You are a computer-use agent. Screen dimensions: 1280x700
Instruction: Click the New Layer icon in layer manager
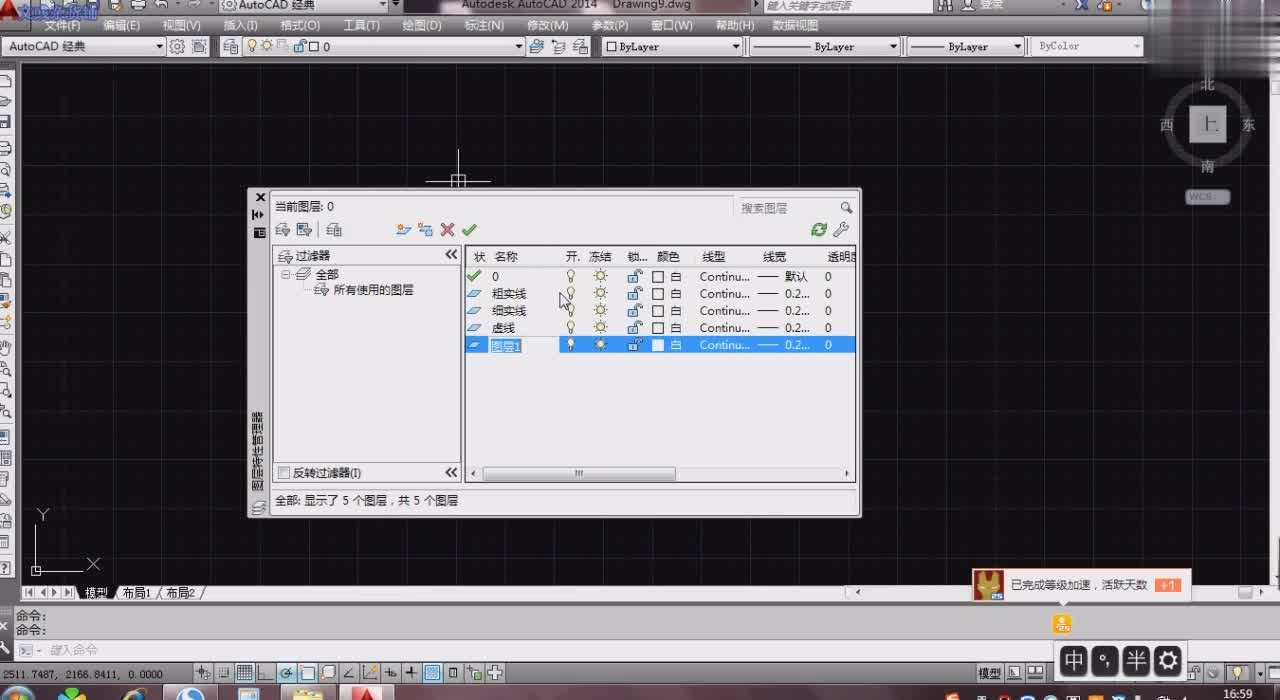pos(403,230)
